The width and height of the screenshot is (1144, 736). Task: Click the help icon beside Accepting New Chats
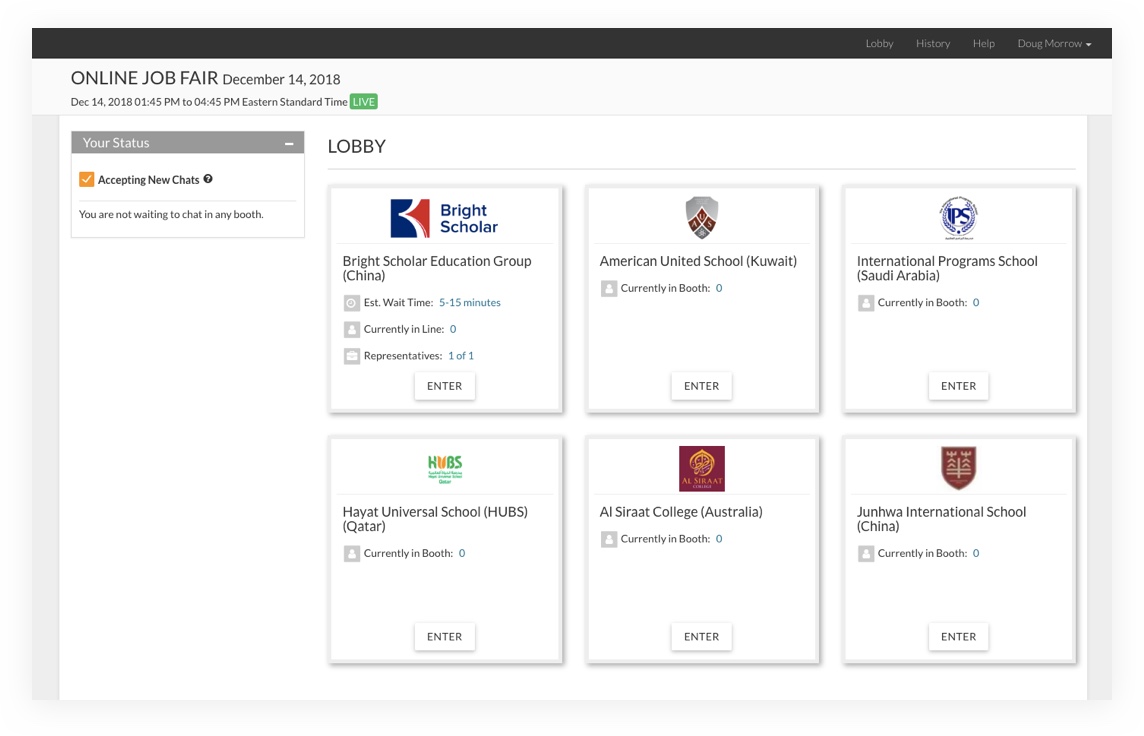point(208,179)
